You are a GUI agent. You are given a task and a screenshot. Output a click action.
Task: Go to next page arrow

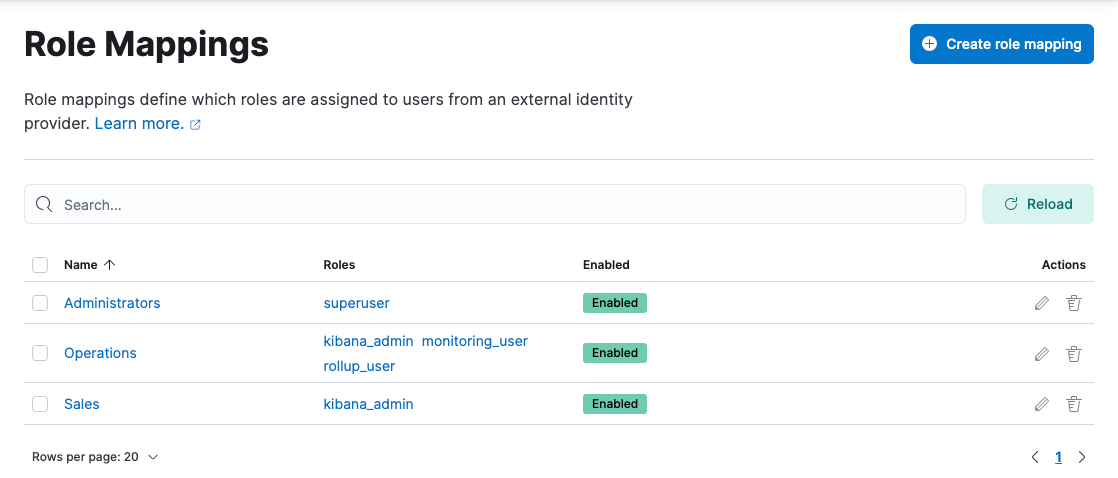coord(1082,457)
